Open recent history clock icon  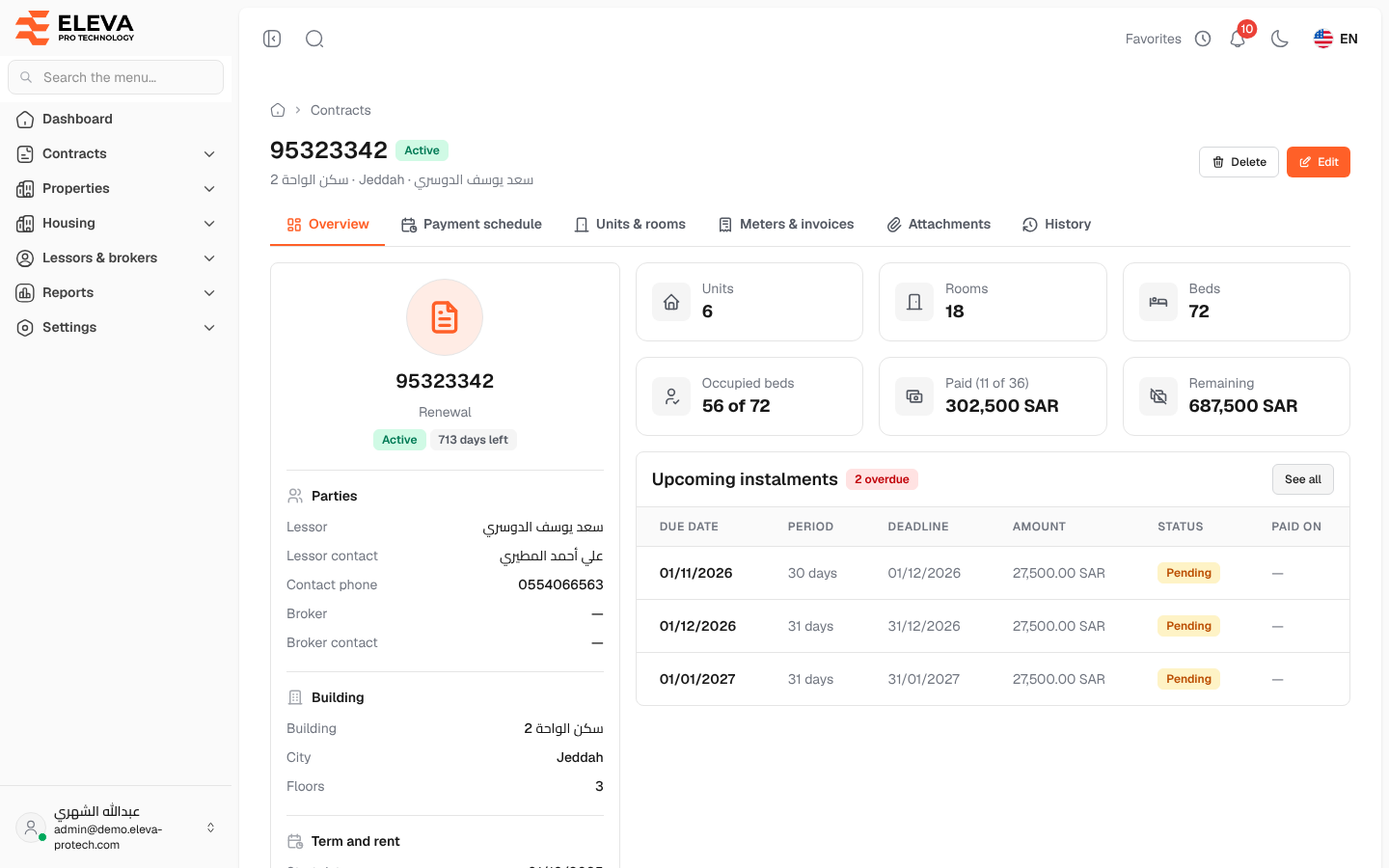1203,39
